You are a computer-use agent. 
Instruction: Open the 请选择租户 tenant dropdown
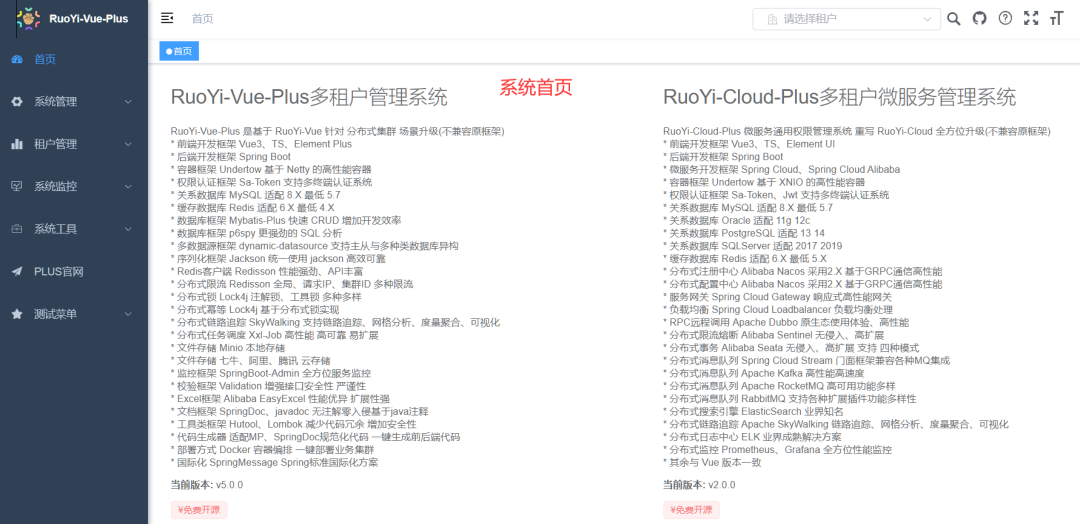846,19
